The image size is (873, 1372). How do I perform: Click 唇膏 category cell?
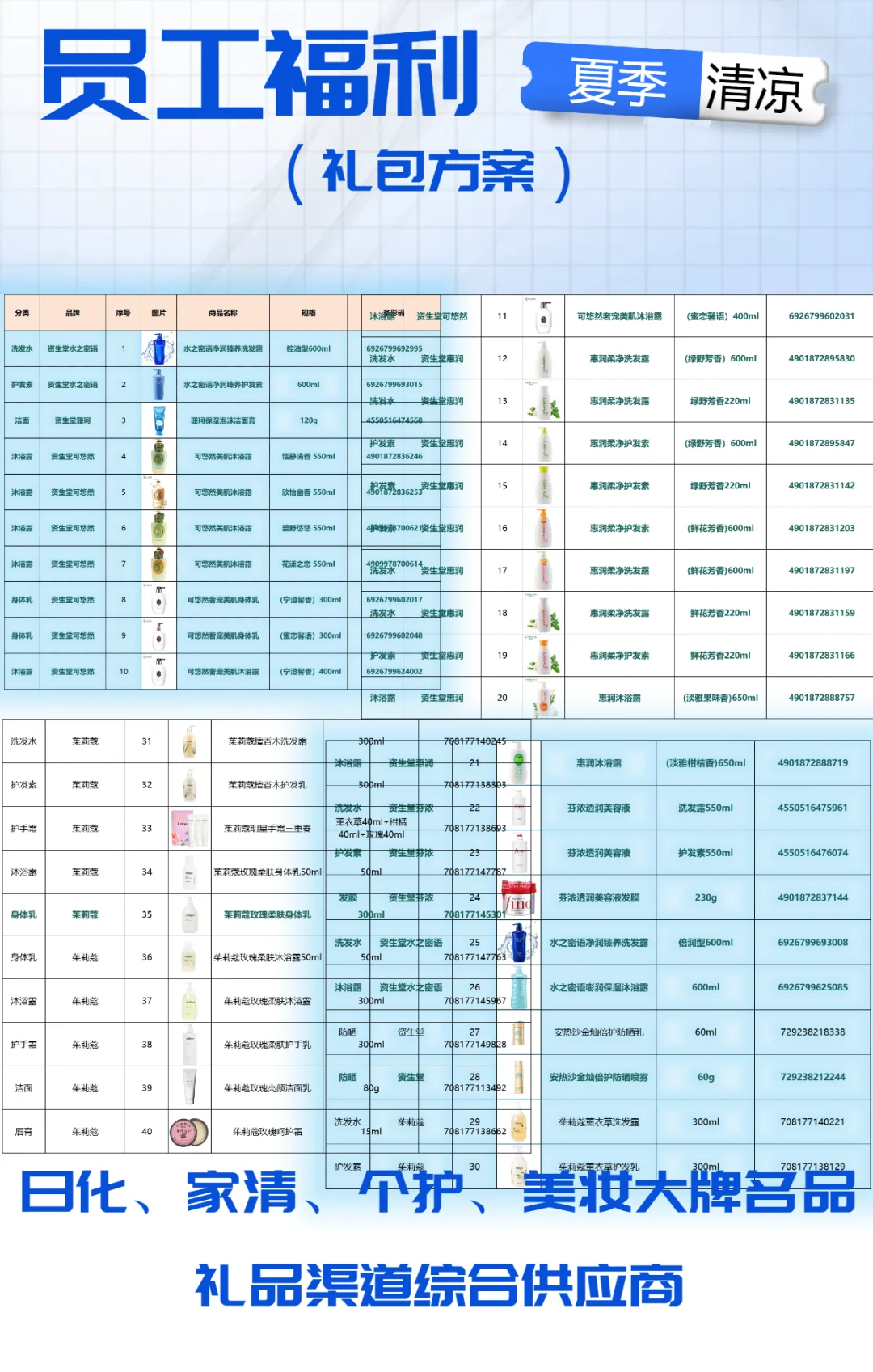(x=23, y=1132)
